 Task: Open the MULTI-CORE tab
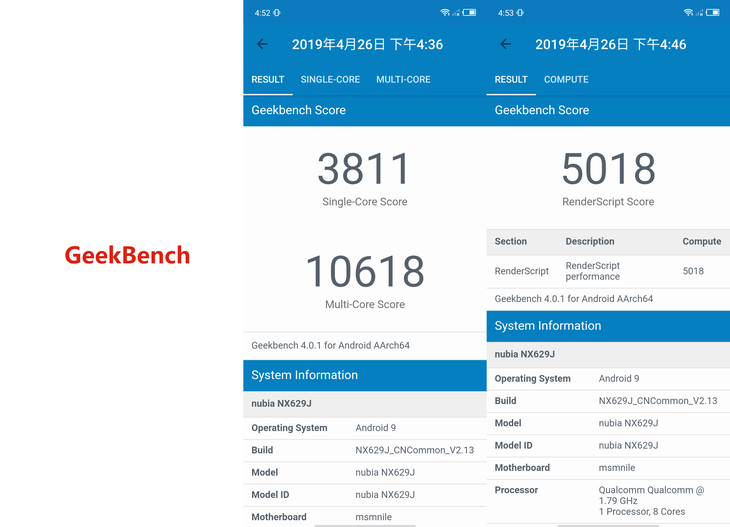[403, 80]
